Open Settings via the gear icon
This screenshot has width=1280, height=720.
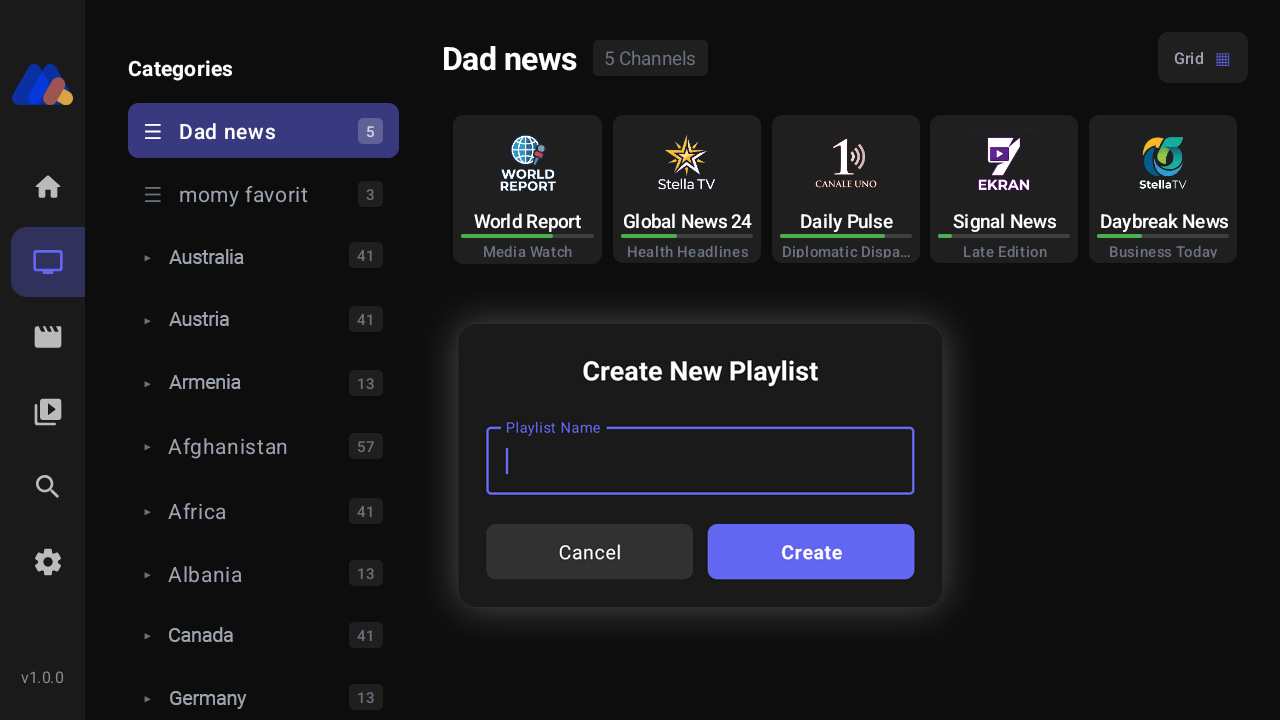tap(47, 562)
